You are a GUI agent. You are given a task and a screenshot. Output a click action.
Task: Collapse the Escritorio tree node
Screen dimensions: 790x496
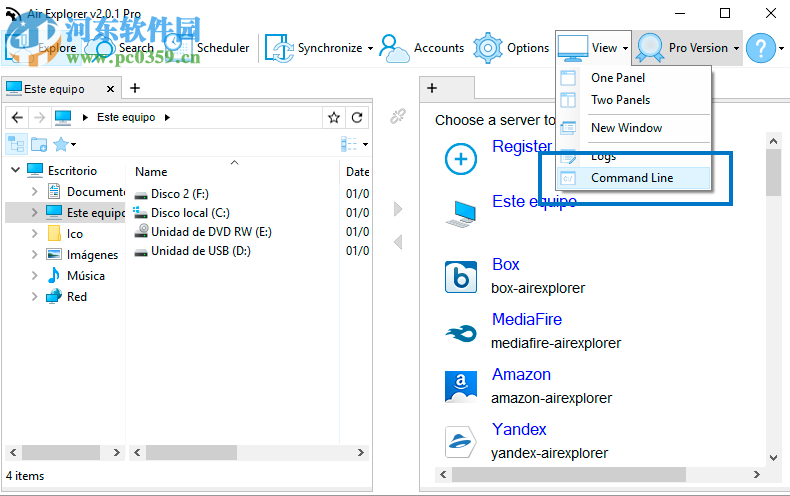click(15, 170)
